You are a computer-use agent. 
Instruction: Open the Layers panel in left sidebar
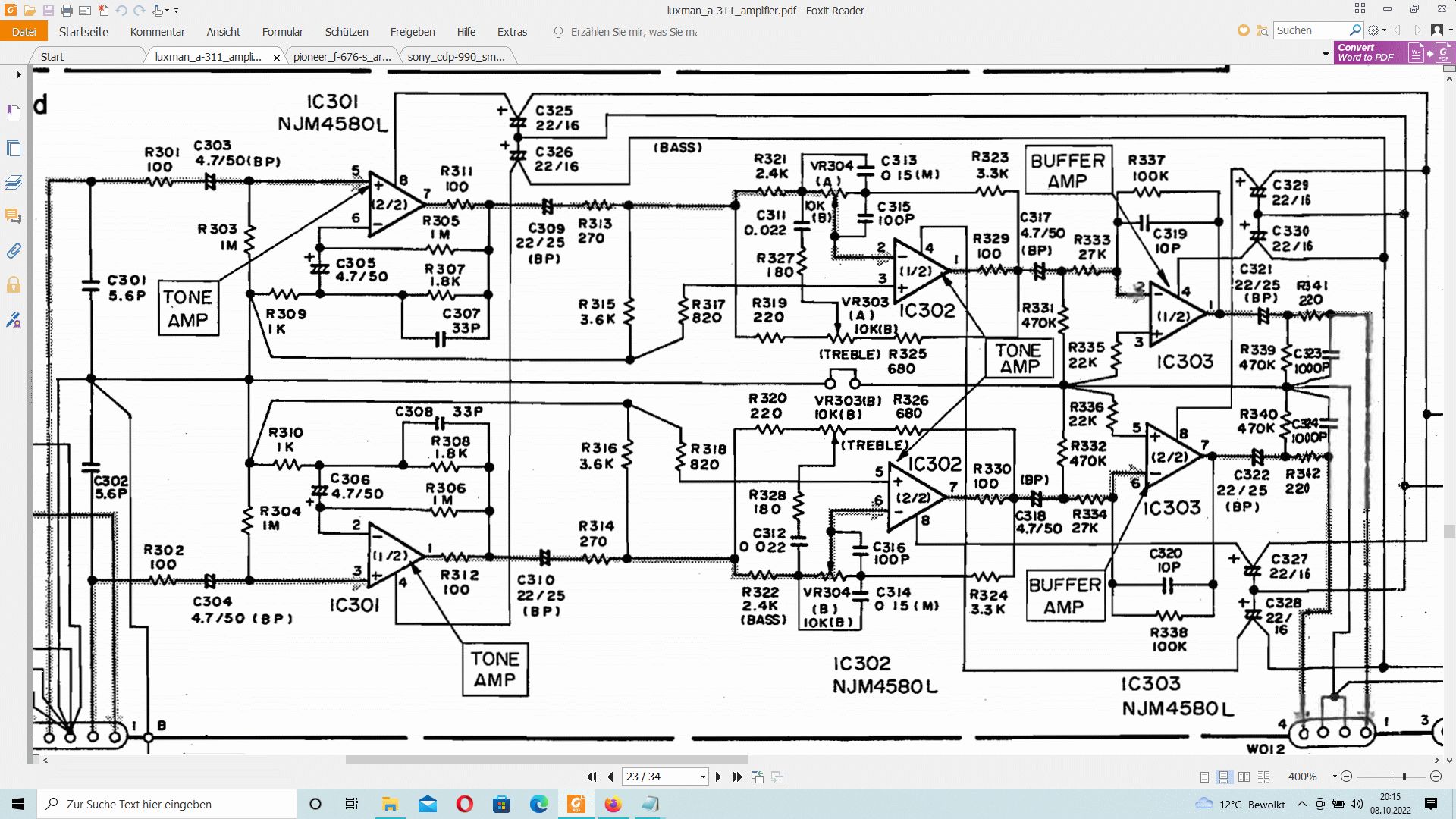pyautogui.click(x=14, y=183)
